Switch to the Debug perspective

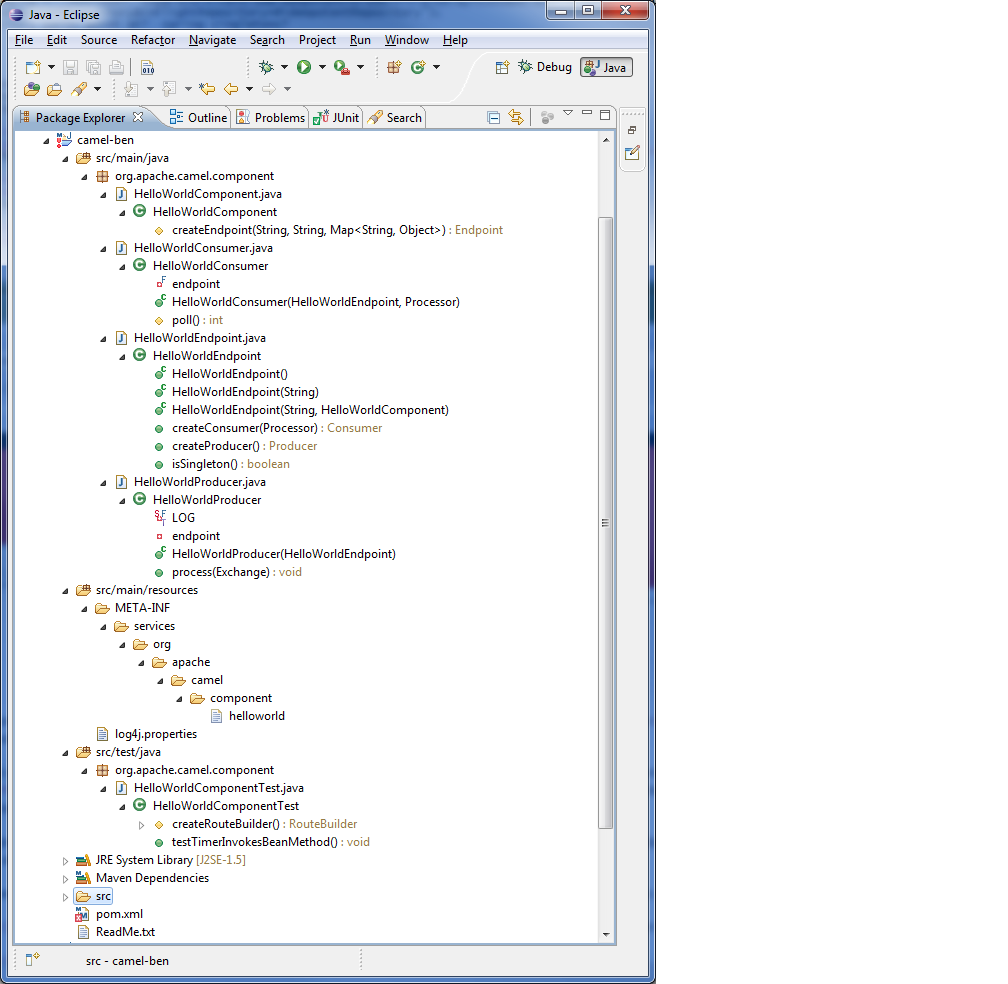(x=545, y=67)
